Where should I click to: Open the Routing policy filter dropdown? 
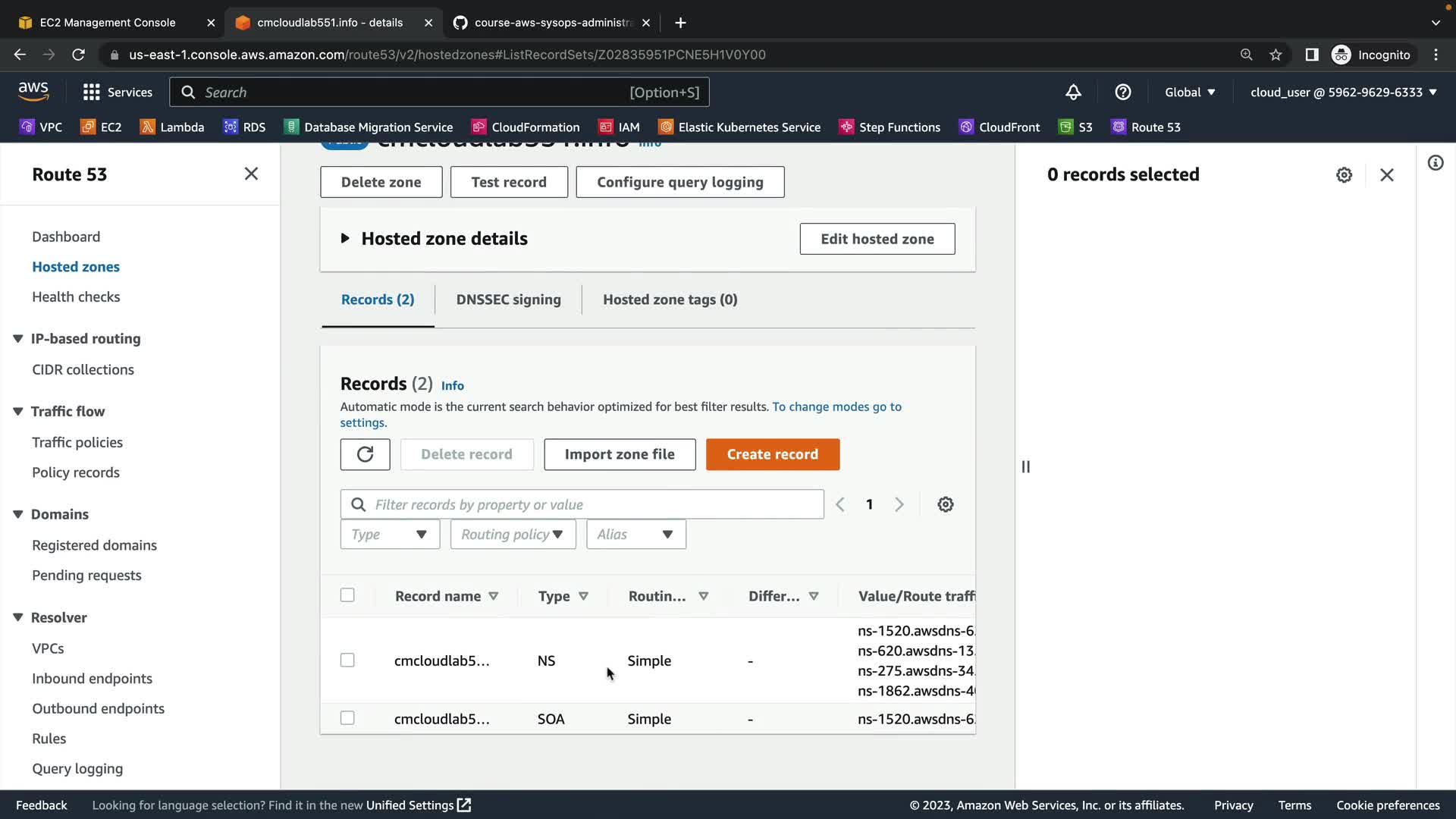coord(513,535)
